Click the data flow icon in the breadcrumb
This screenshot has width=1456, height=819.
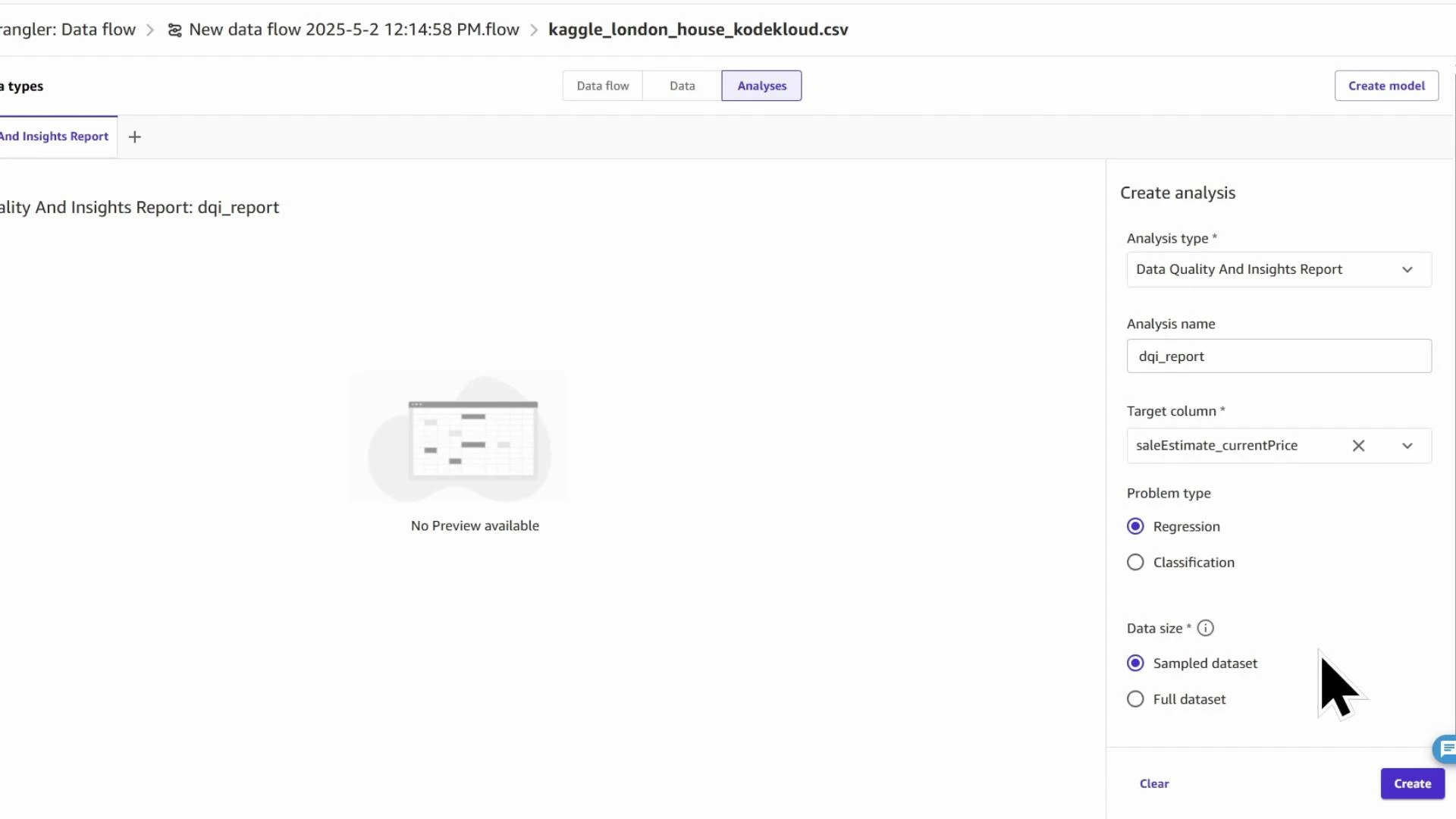[x=174, y=30]
